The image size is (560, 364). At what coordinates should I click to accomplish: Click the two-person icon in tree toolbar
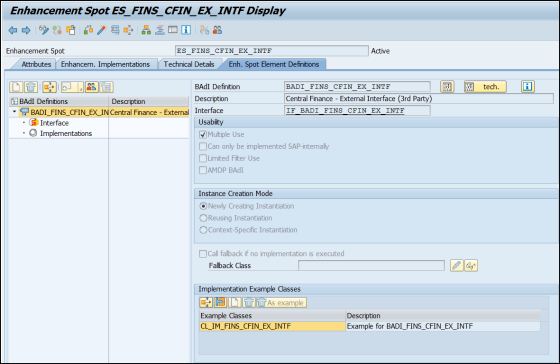[x=92, y=87]
